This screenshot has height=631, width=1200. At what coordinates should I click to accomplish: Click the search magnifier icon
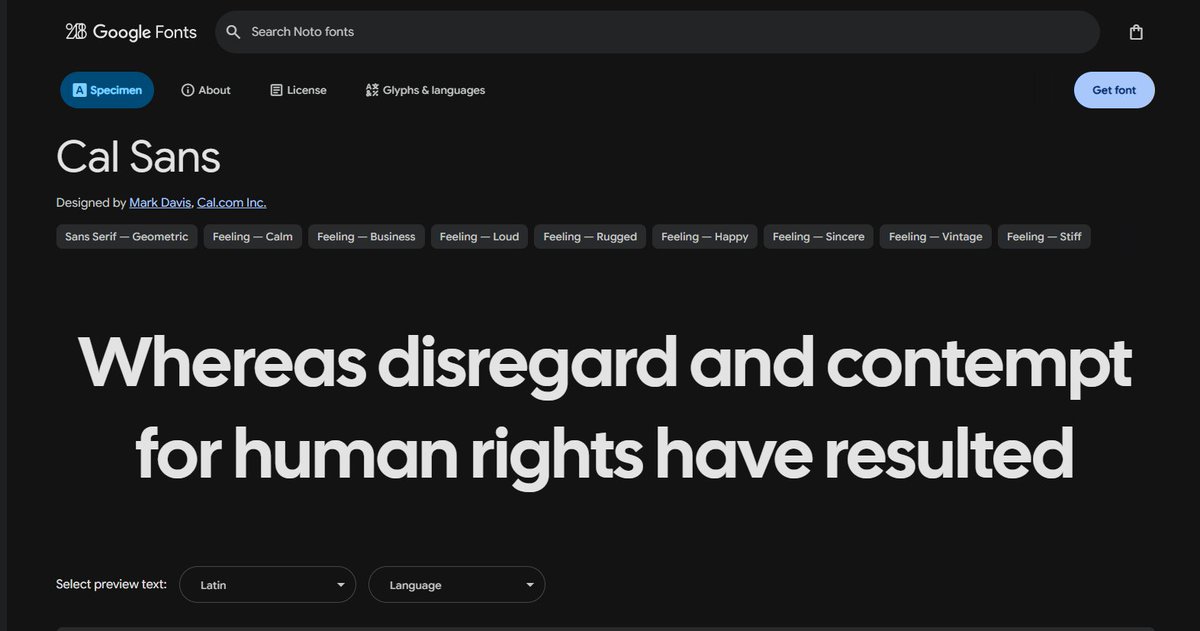click(233, 32)
